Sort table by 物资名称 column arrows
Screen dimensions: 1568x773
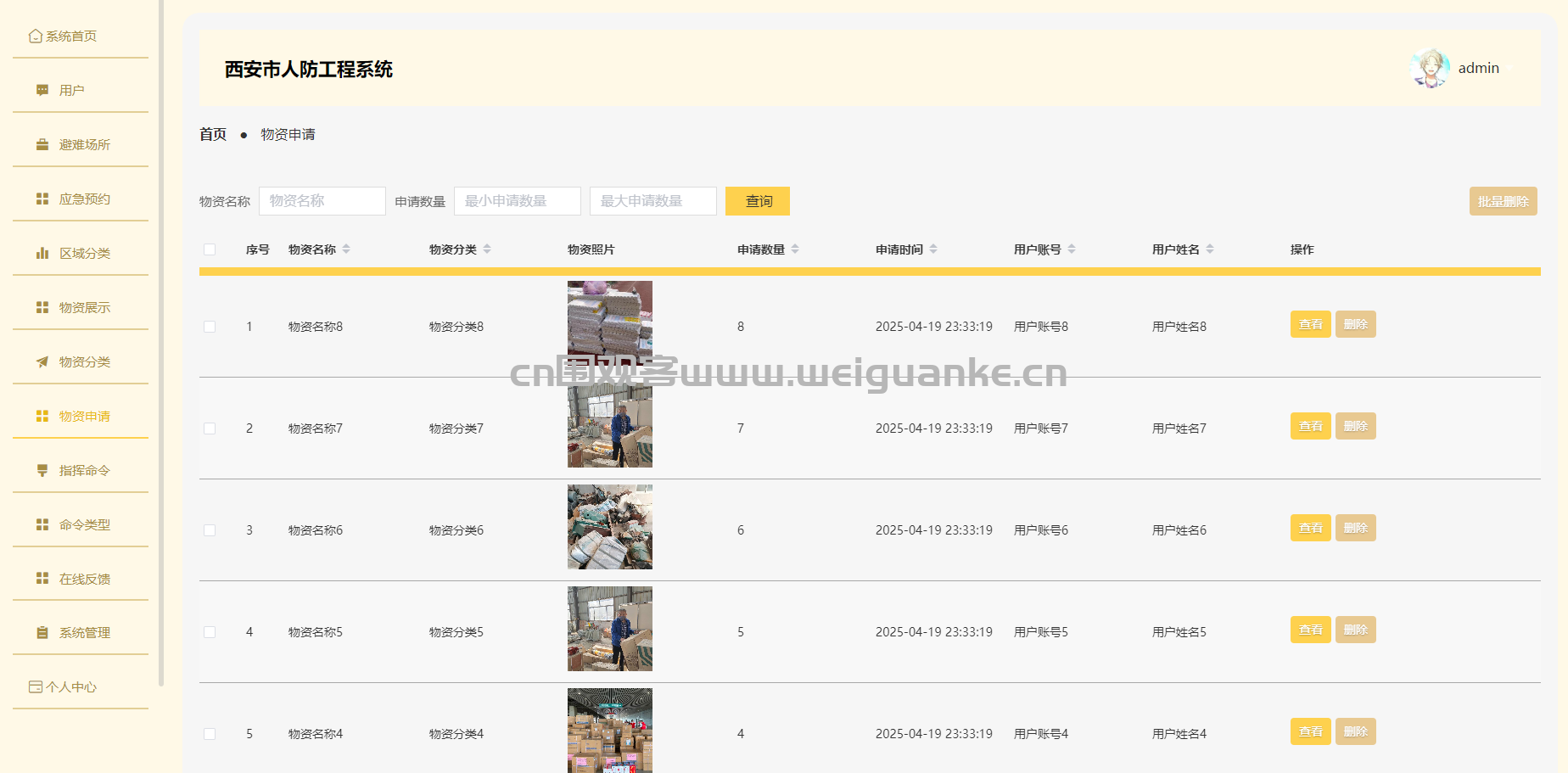(x=346, y=249)
